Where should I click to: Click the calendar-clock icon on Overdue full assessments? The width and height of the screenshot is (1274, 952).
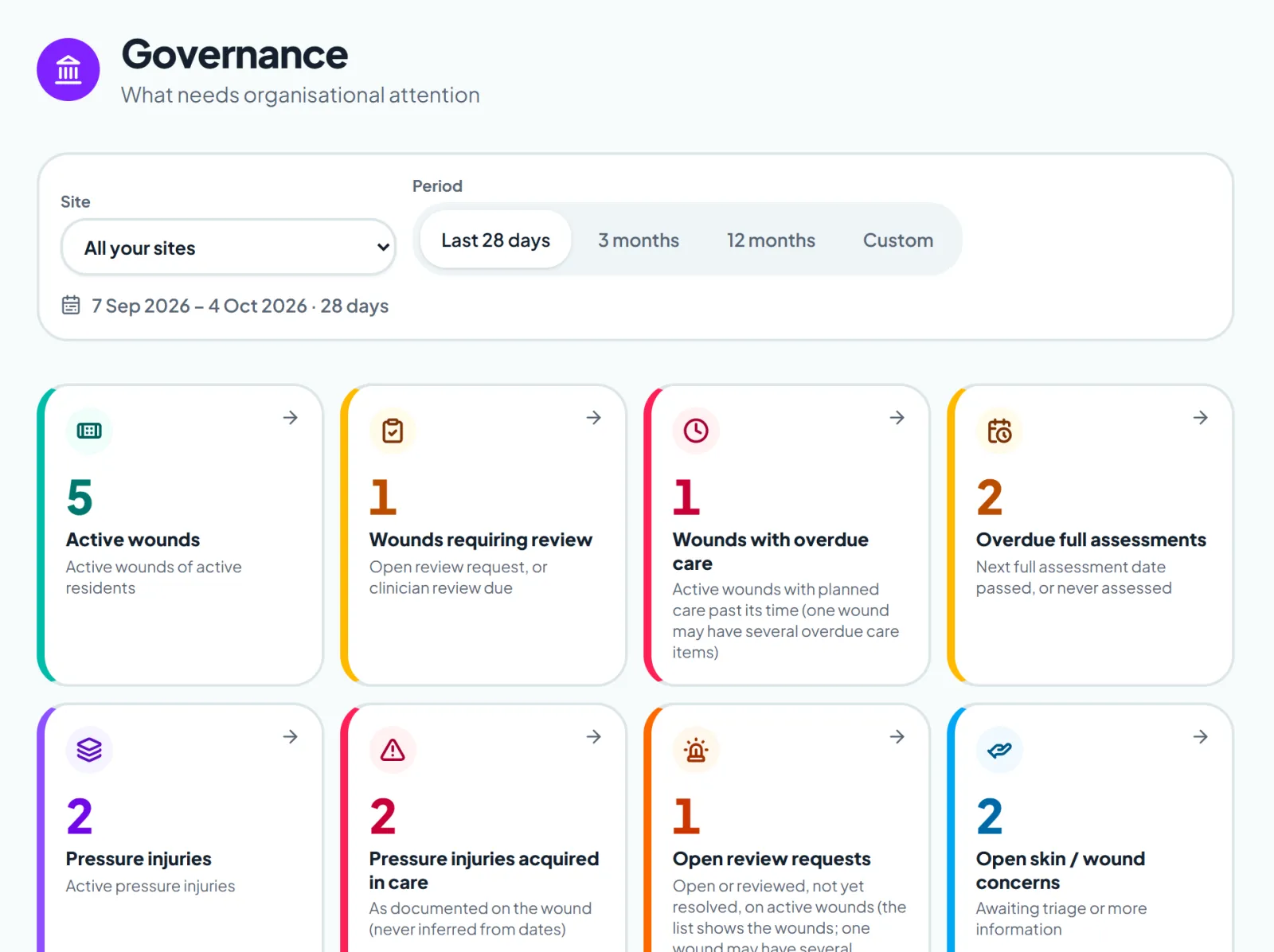999,431
